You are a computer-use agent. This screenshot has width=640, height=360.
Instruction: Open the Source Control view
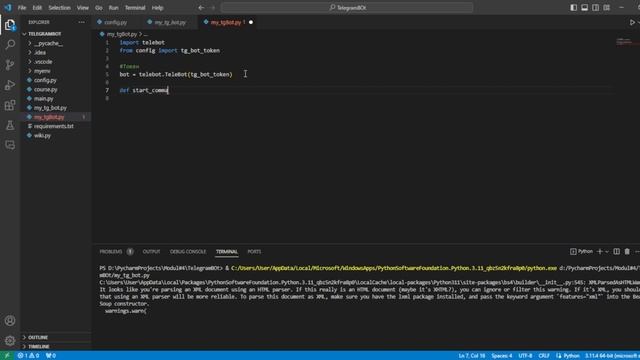10,64
